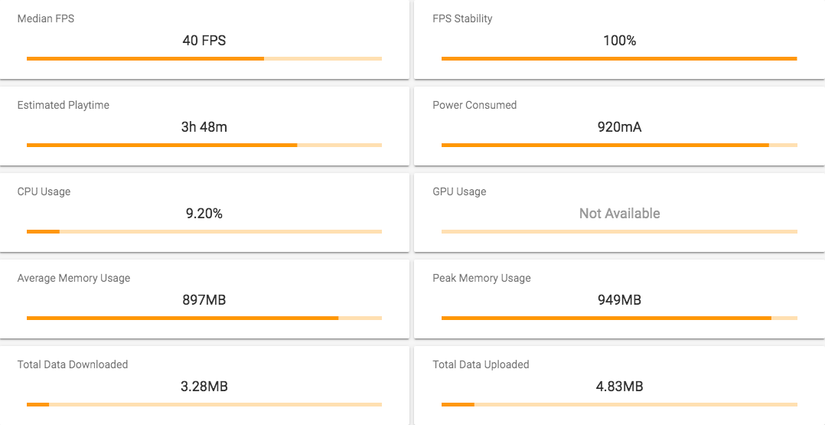This screenshot has height=425, width=825.
Task: Click the Total Data Downloaded bar
Action: 204,404
